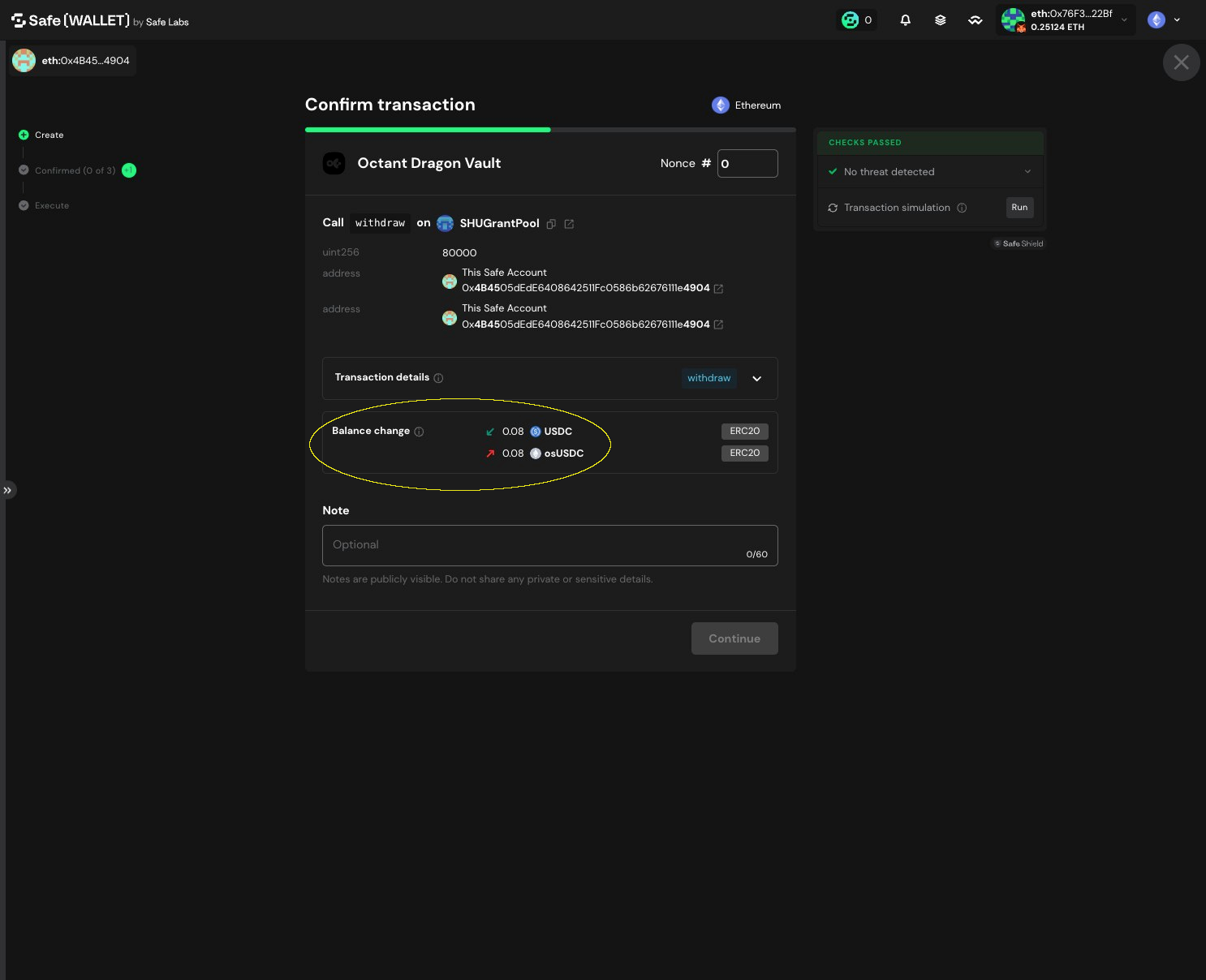Viewport: 1206px width, 980px height.
Task: Copy the SHUGrantPool contract address
Action: (551, 224)
